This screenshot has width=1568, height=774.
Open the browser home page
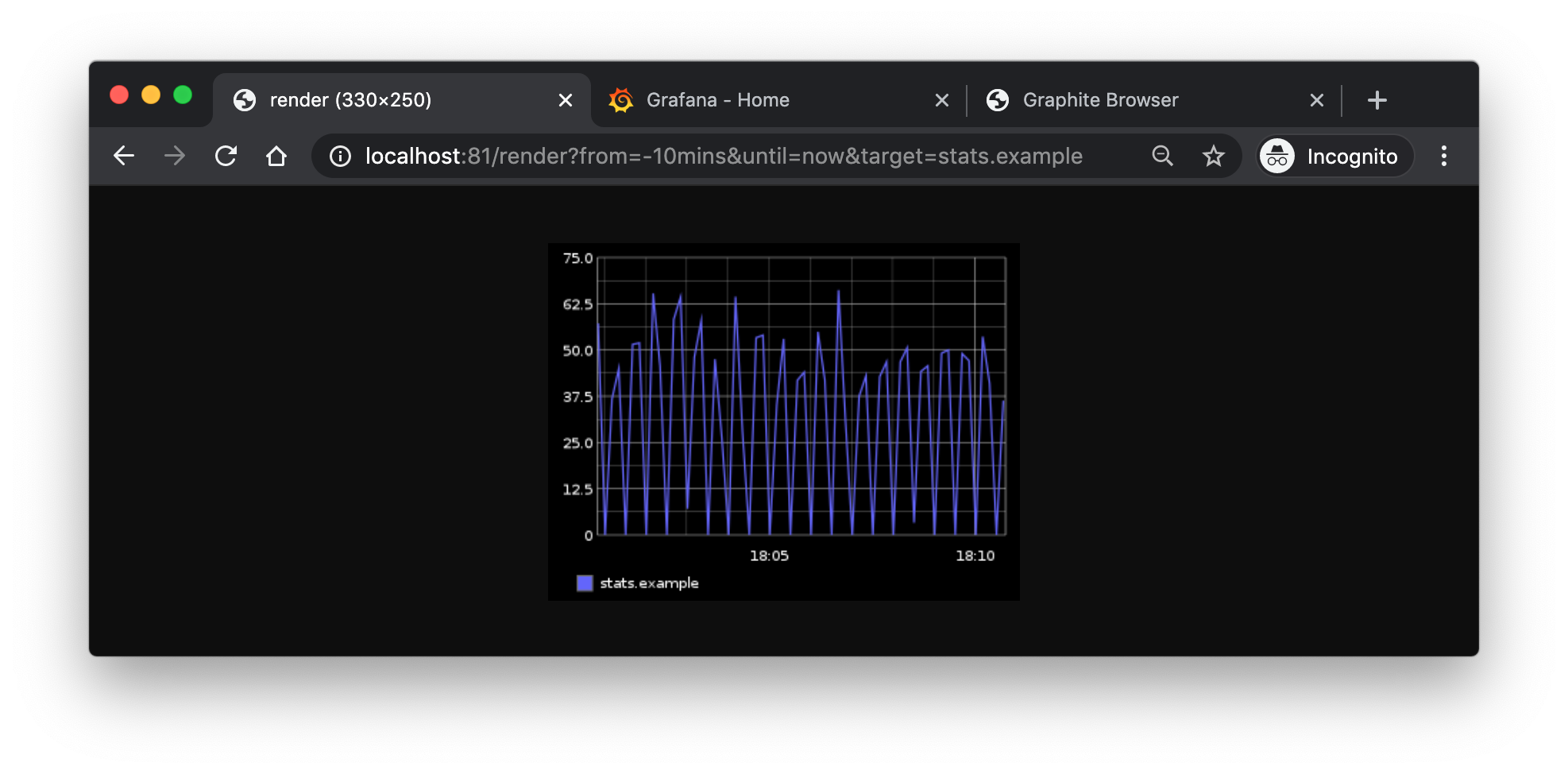(x=276, y=156)
